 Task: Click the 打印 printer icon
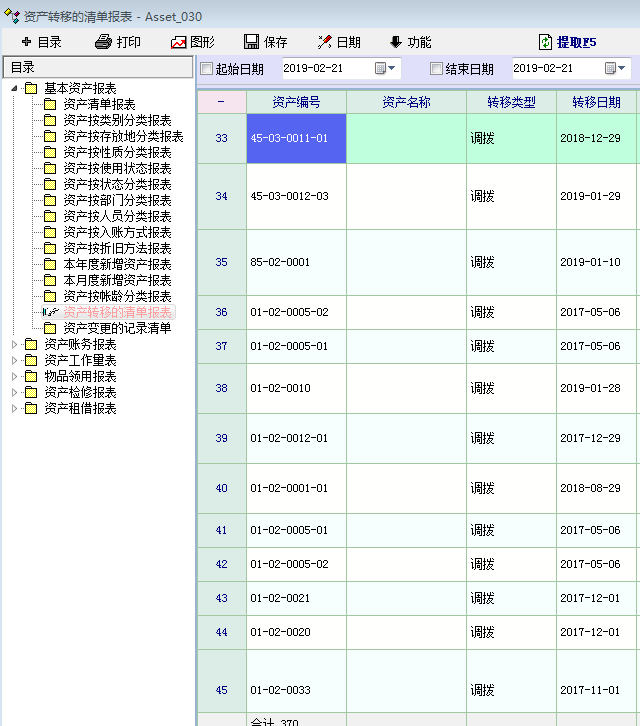click(x=103, y=42)
